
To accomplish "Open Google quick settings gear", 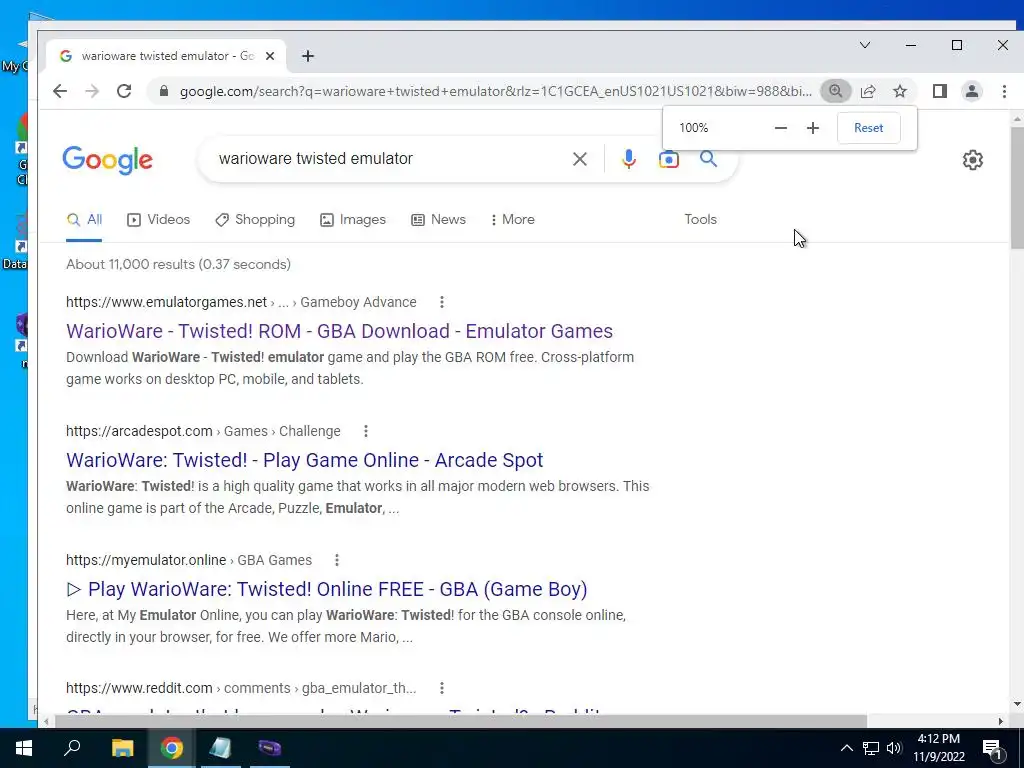I will click(972, 159).
